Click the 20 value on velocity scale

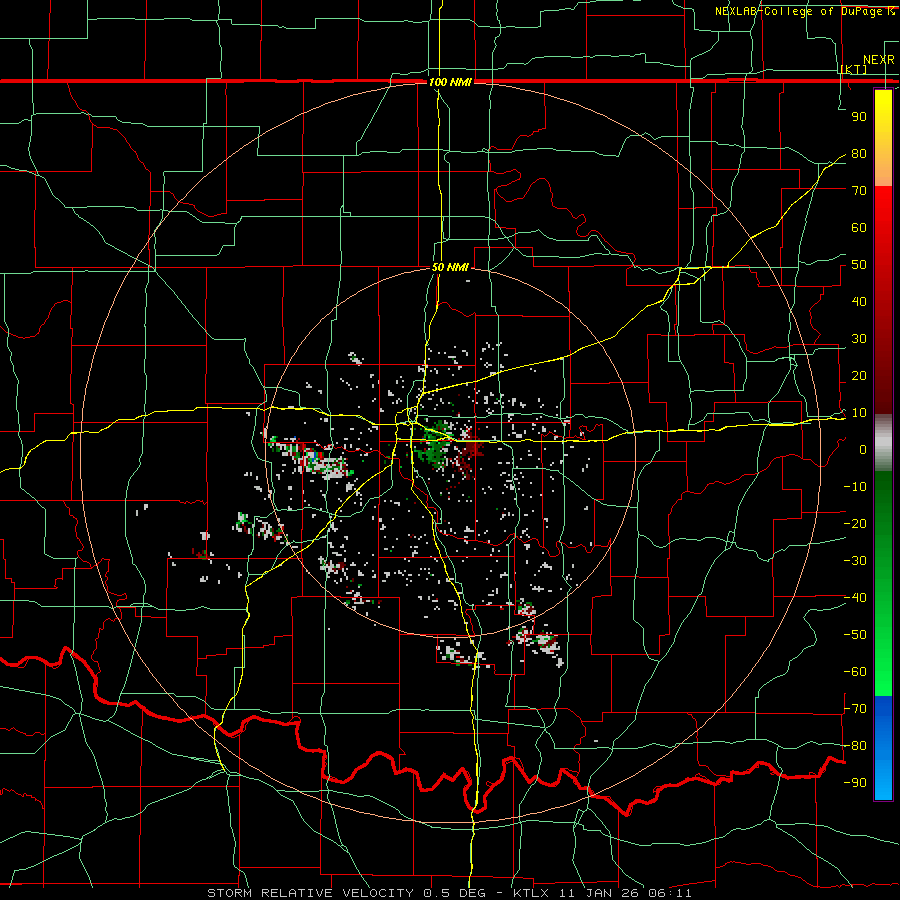(x=859, y=376)
